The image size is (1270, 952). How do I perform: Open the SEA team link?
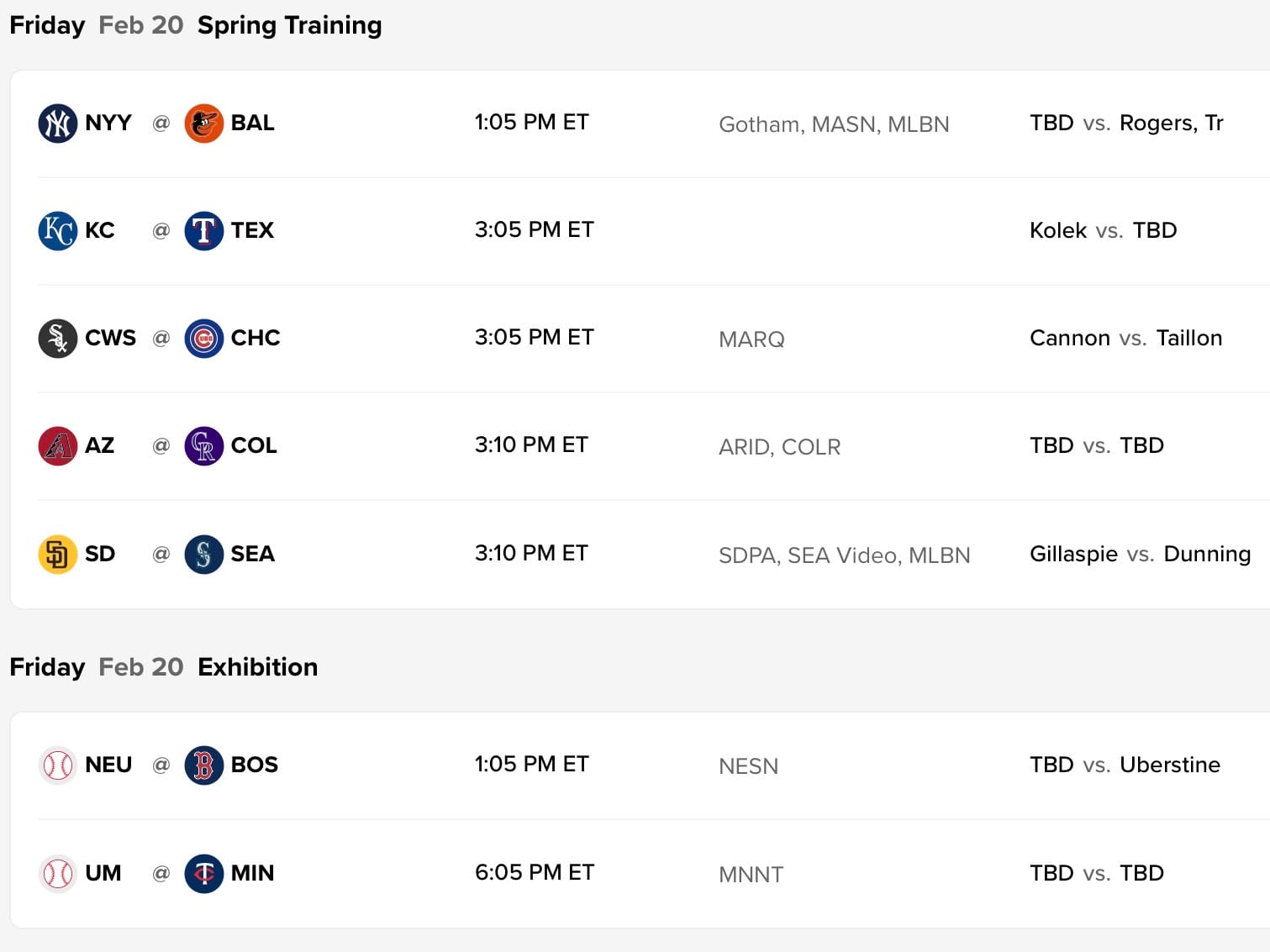252,554
